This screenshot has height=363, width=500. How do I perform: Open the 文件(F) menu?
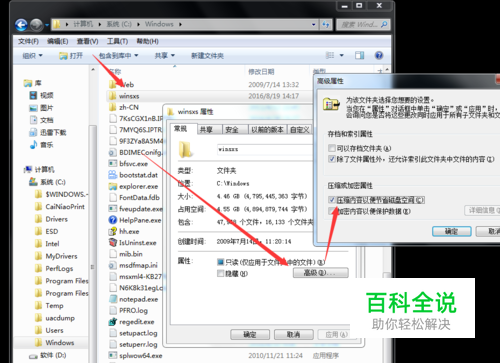tap(28, 41)
